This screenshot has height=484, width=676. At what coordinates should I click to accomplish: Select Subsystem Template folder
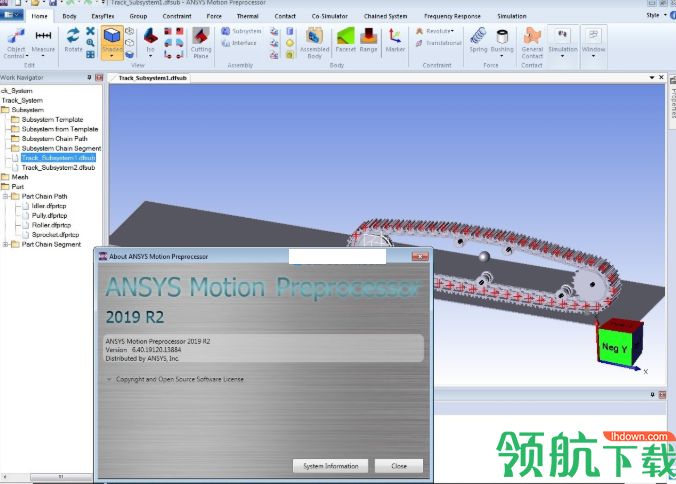[x=52, y=119]
